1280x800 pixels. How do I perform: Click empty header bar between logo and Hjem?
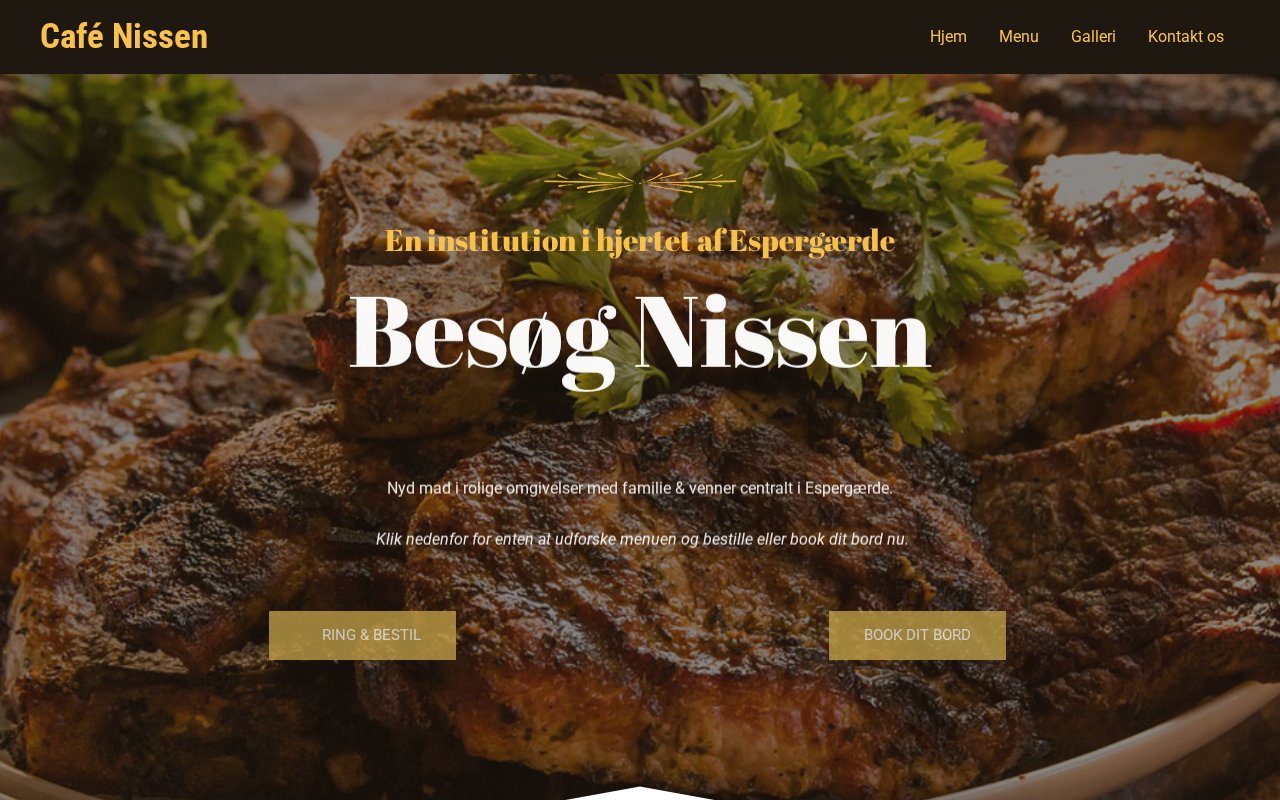point(560,37)
